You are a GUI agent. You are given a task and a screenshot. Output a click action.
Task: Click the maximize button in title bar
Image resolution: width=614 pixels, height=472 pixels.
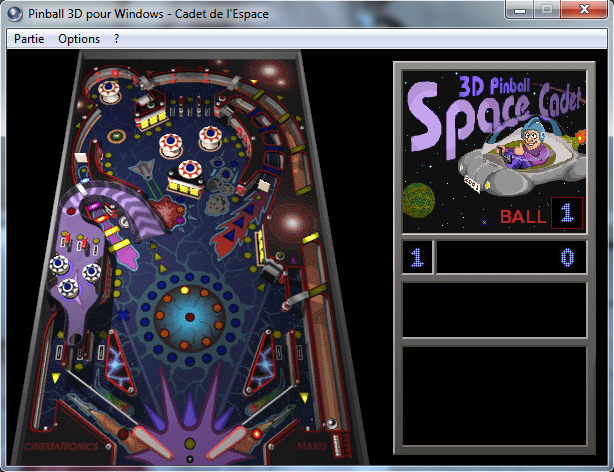547,10
